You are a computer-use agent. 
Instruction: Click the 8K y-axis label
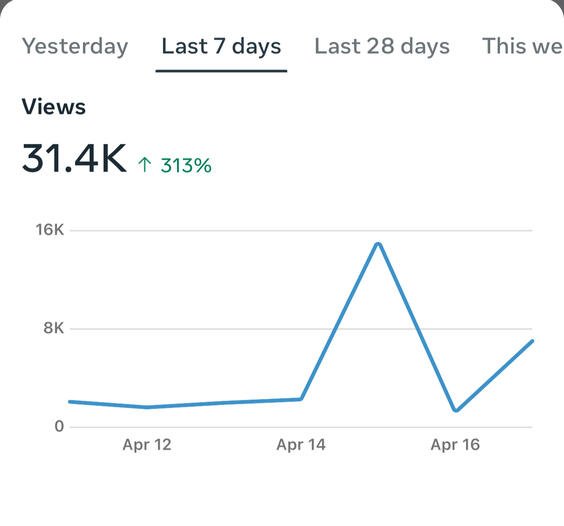coord(54,328)
